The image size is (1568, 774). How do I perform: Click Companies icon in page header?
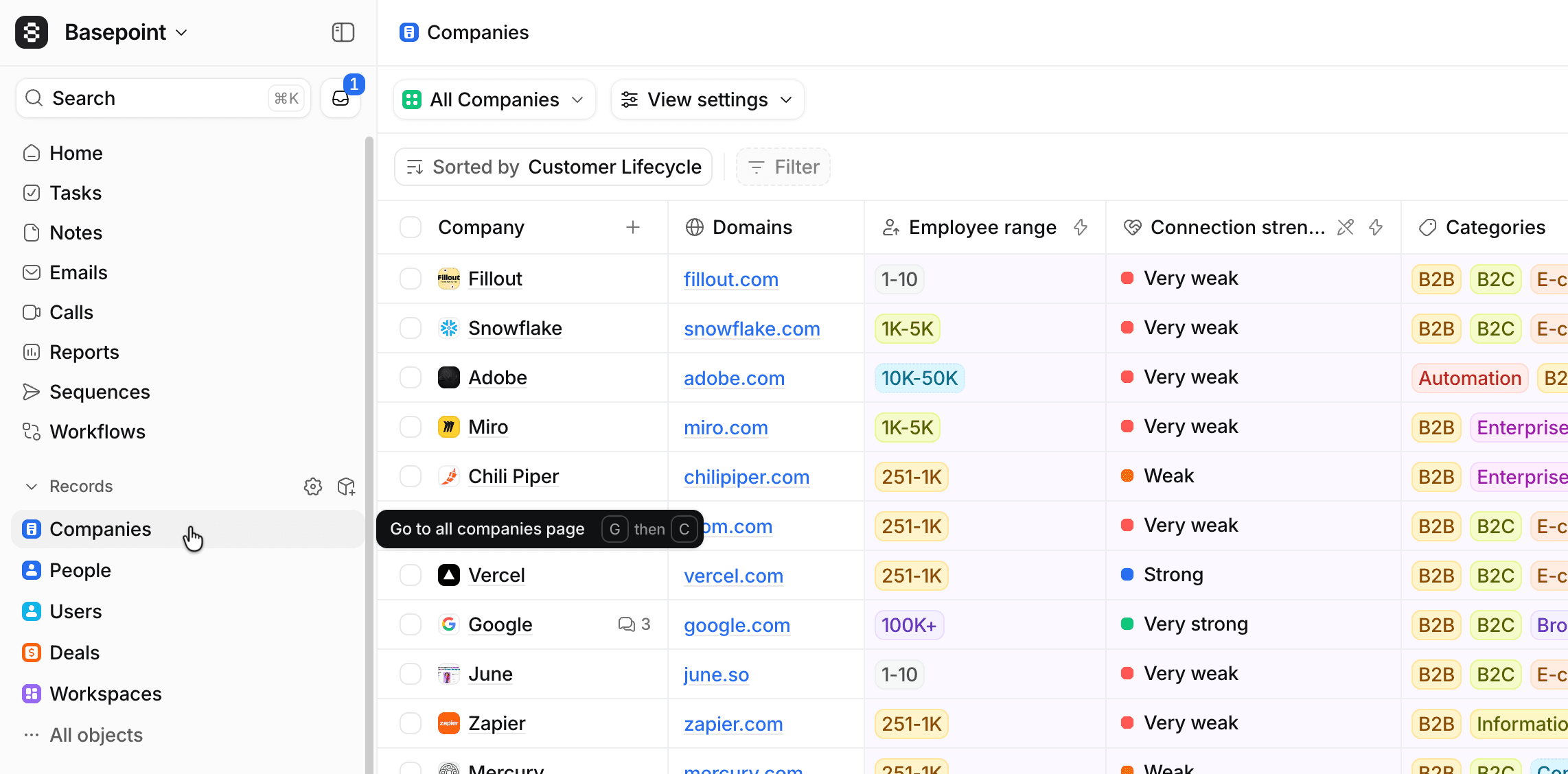[409, 32]
